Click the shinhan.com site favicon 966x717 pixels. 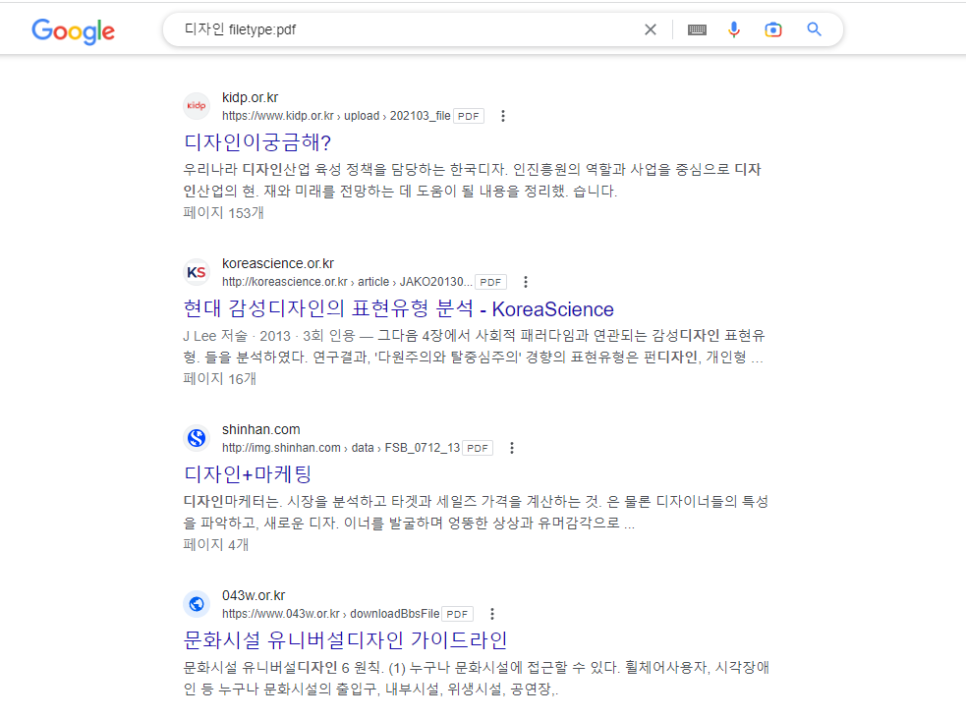click(x=197, y=438)
